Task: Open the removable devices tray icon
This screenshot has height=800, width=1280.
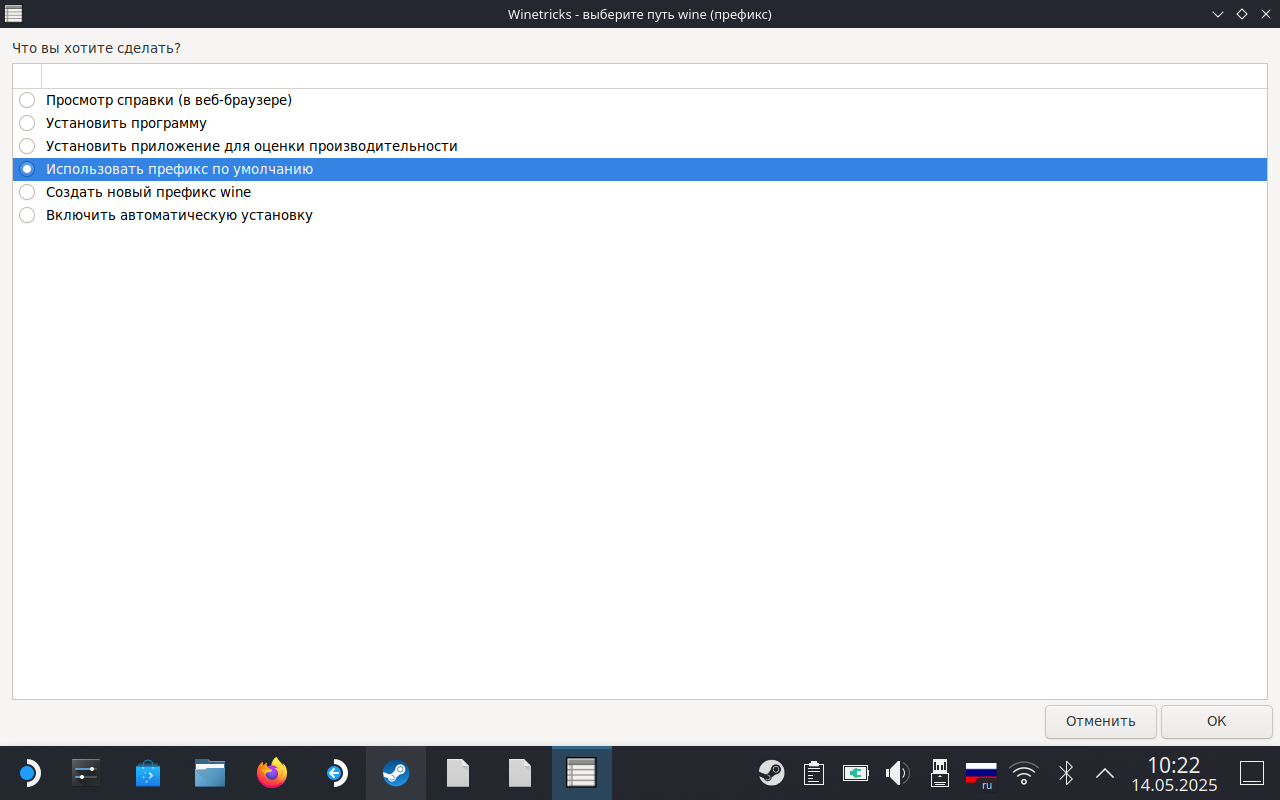Action: (x=939, y=773)
